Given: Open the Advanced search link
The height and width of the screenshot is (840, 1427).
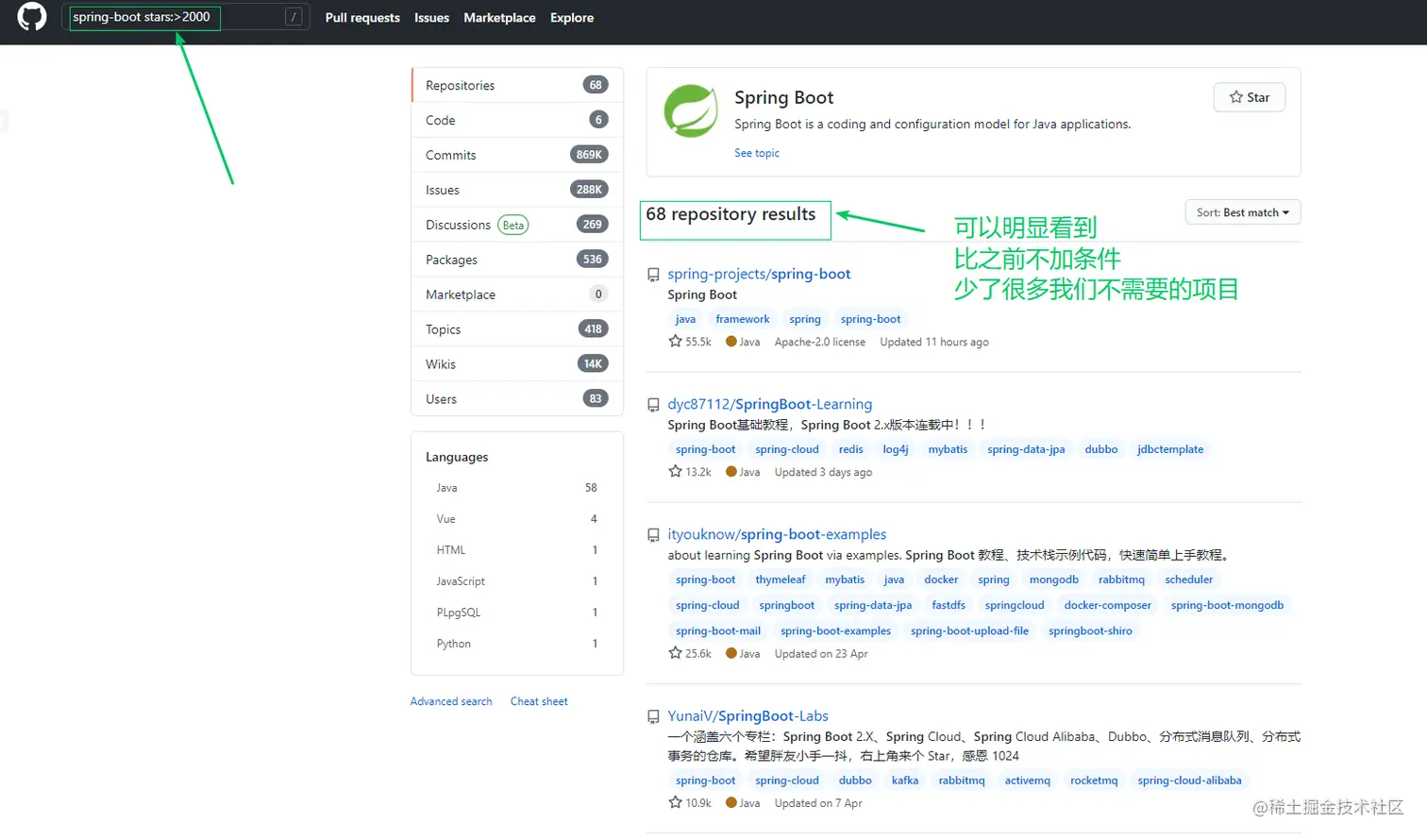Looking at the screenshot, I should (451, 701).
